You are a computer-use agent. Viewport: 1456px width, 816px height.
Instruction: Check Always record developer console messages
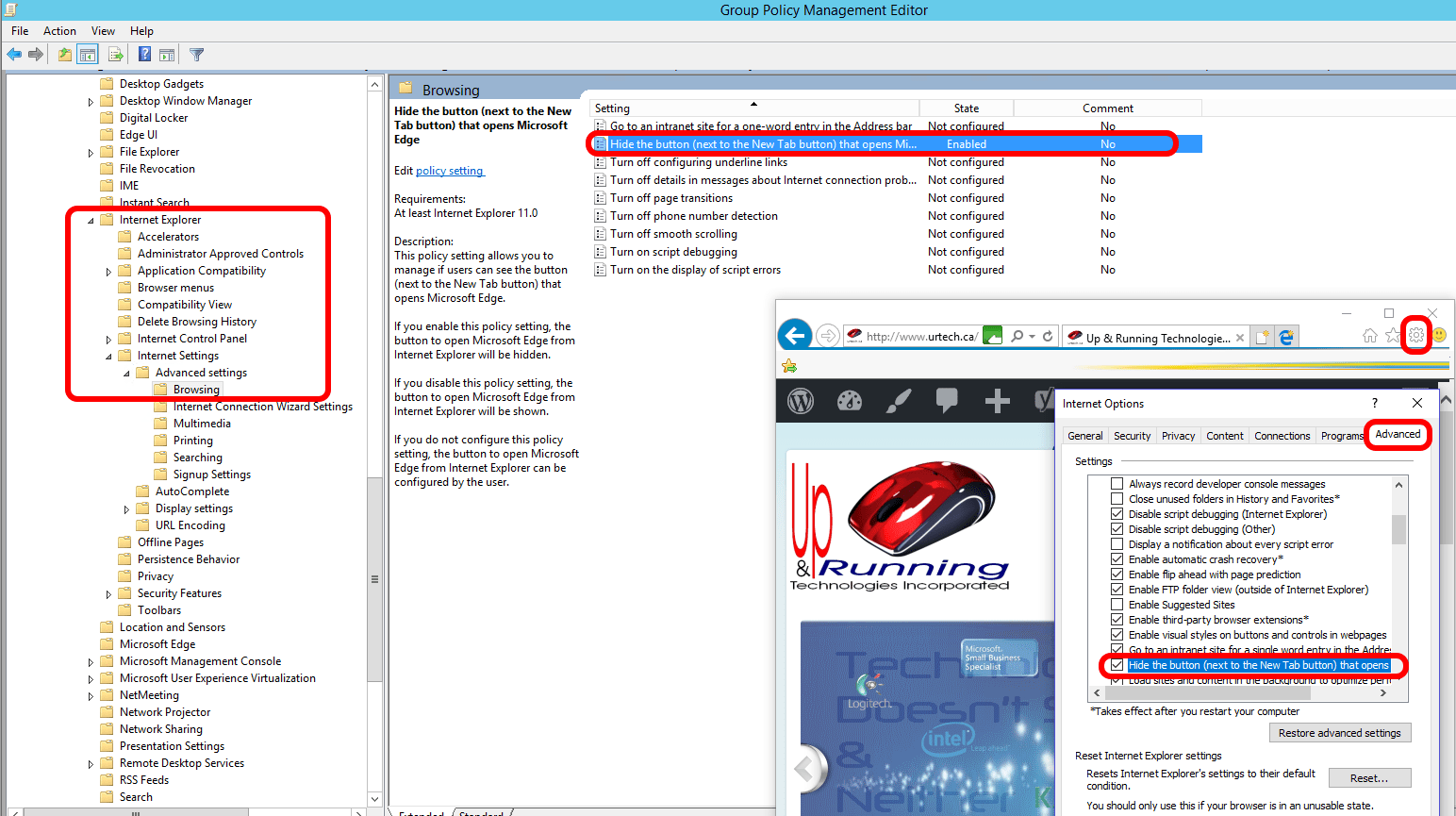pos(1117,484)
